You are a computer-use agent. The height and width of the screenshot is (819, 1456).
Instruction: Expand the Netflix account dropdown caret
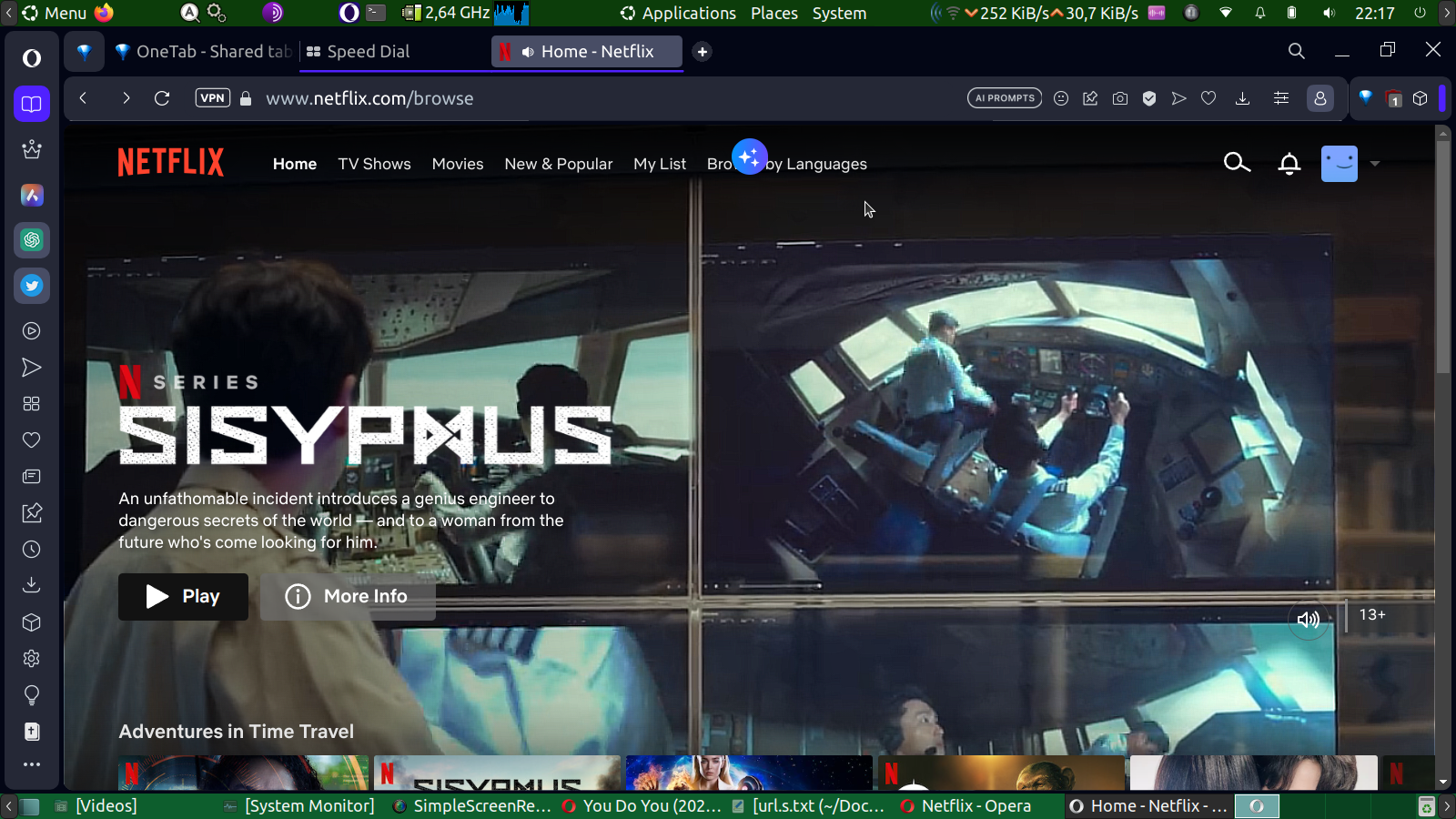coord(1375,164)
